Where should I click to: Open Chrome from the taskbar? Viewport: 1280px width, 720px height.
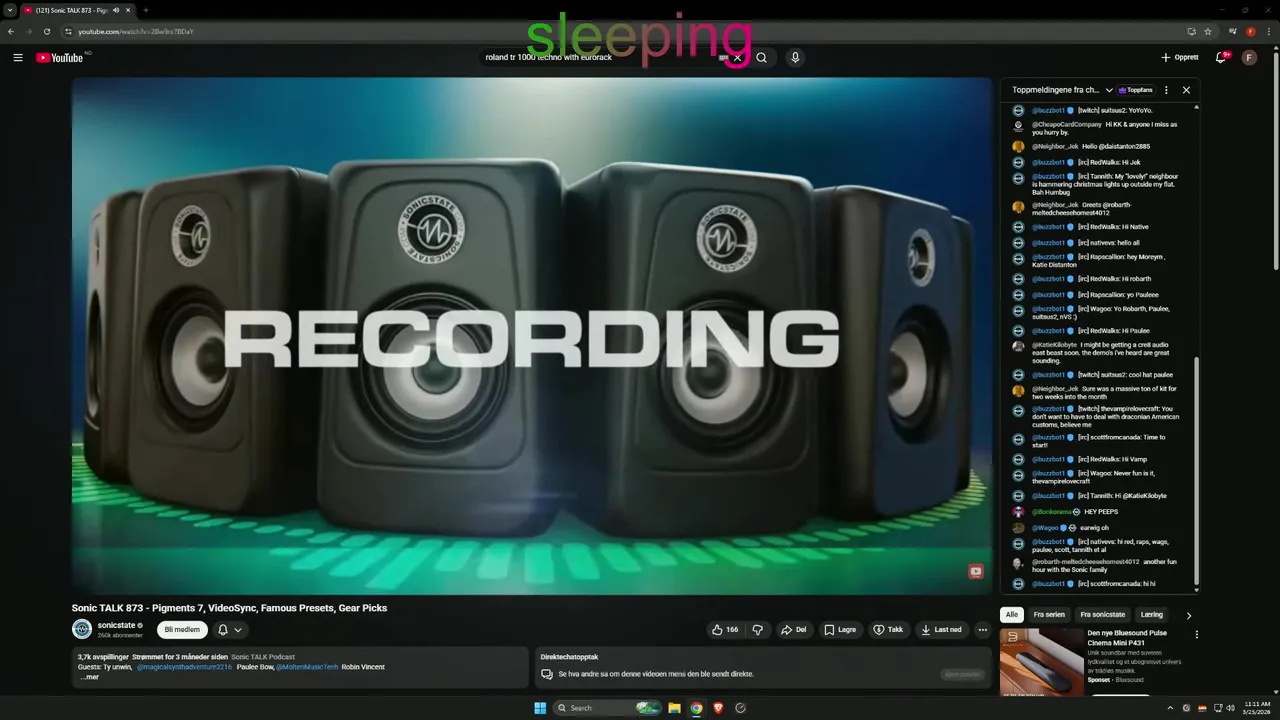click(696, 708)
